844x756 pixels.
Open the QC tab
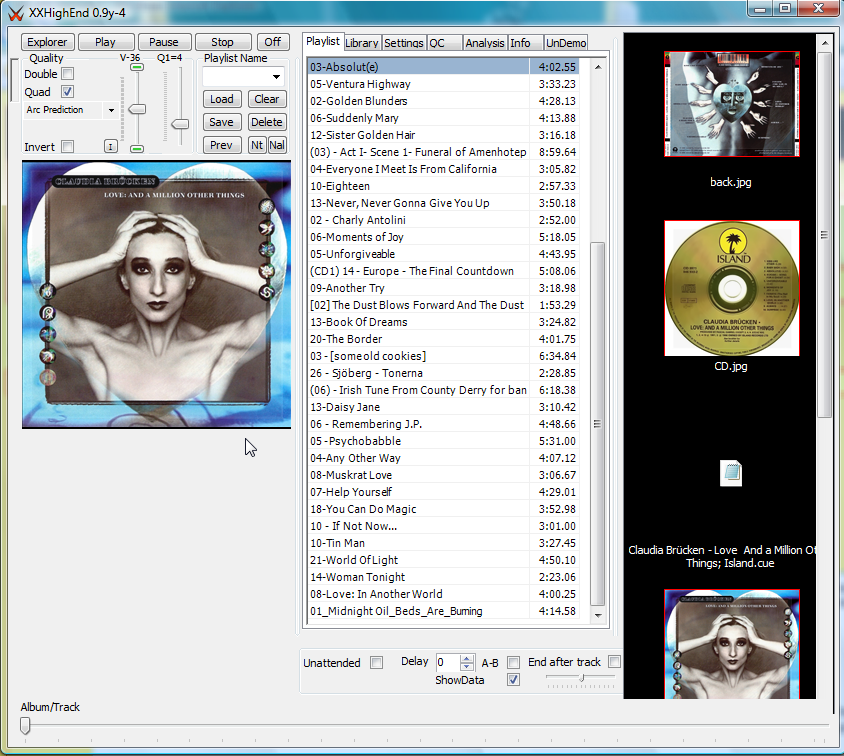[x=444, y=43]
